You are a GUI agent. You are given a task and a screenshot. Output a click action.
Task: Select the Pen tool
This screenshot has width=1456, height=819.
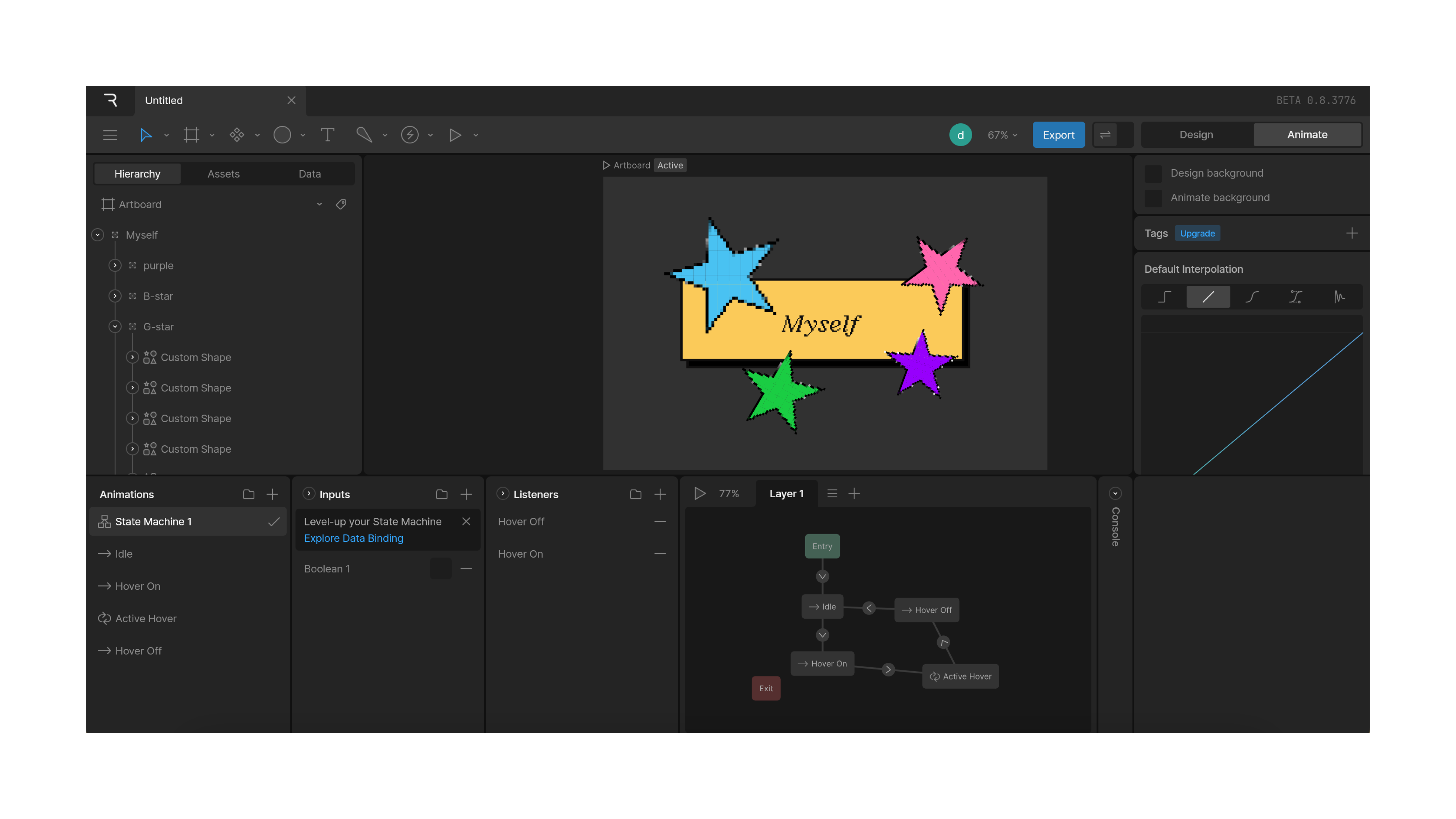pyautogui.click(x=364, y=135)
